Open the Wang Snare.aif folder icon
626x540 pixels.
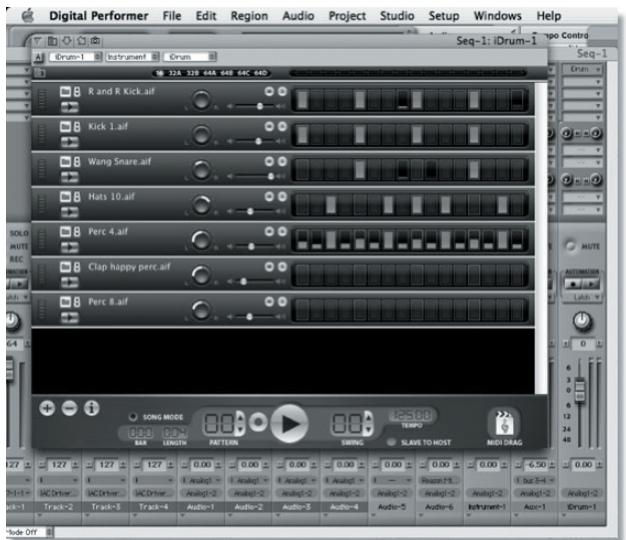tap(65, 162)
